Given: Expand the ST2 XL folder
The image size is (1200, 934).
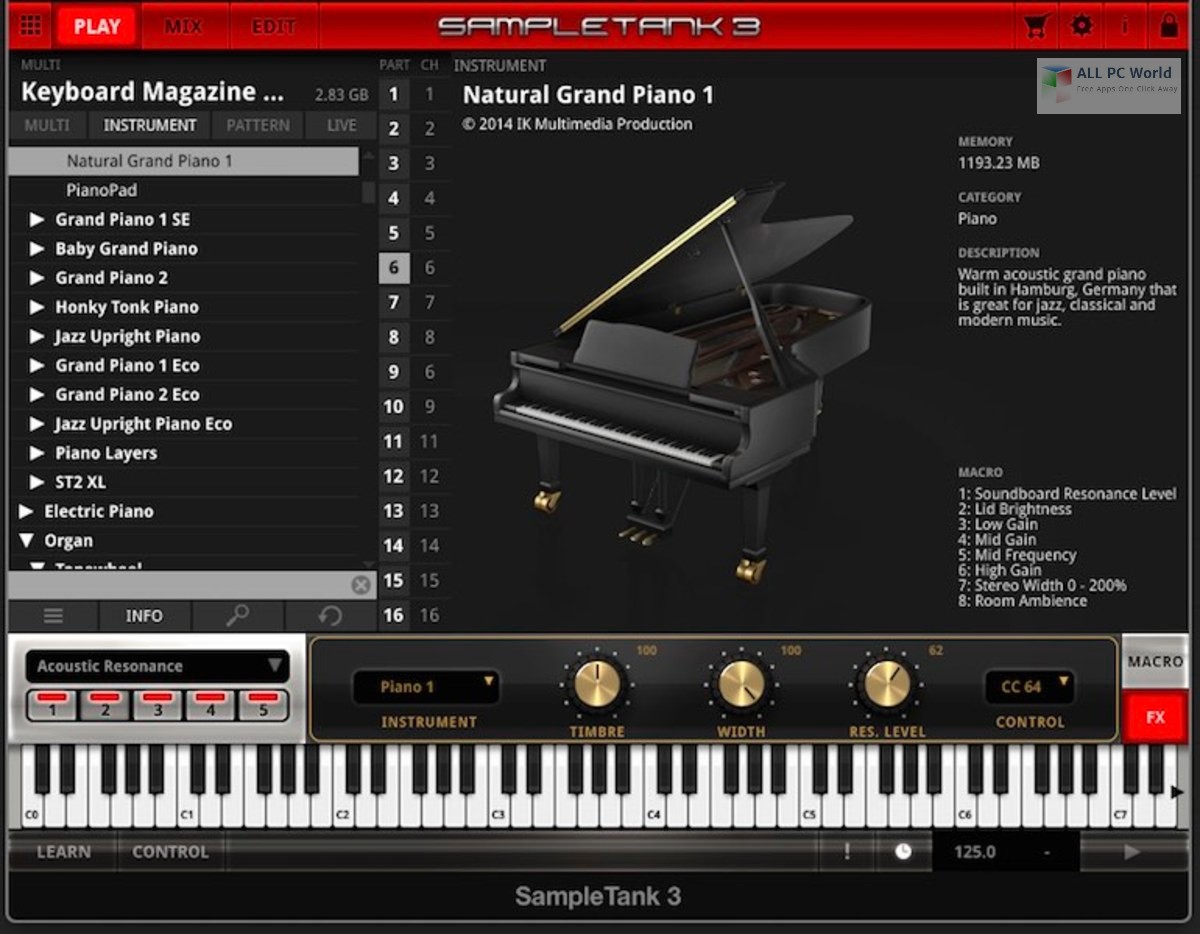Looking at the screenshot, I should [x=37, y=483].
